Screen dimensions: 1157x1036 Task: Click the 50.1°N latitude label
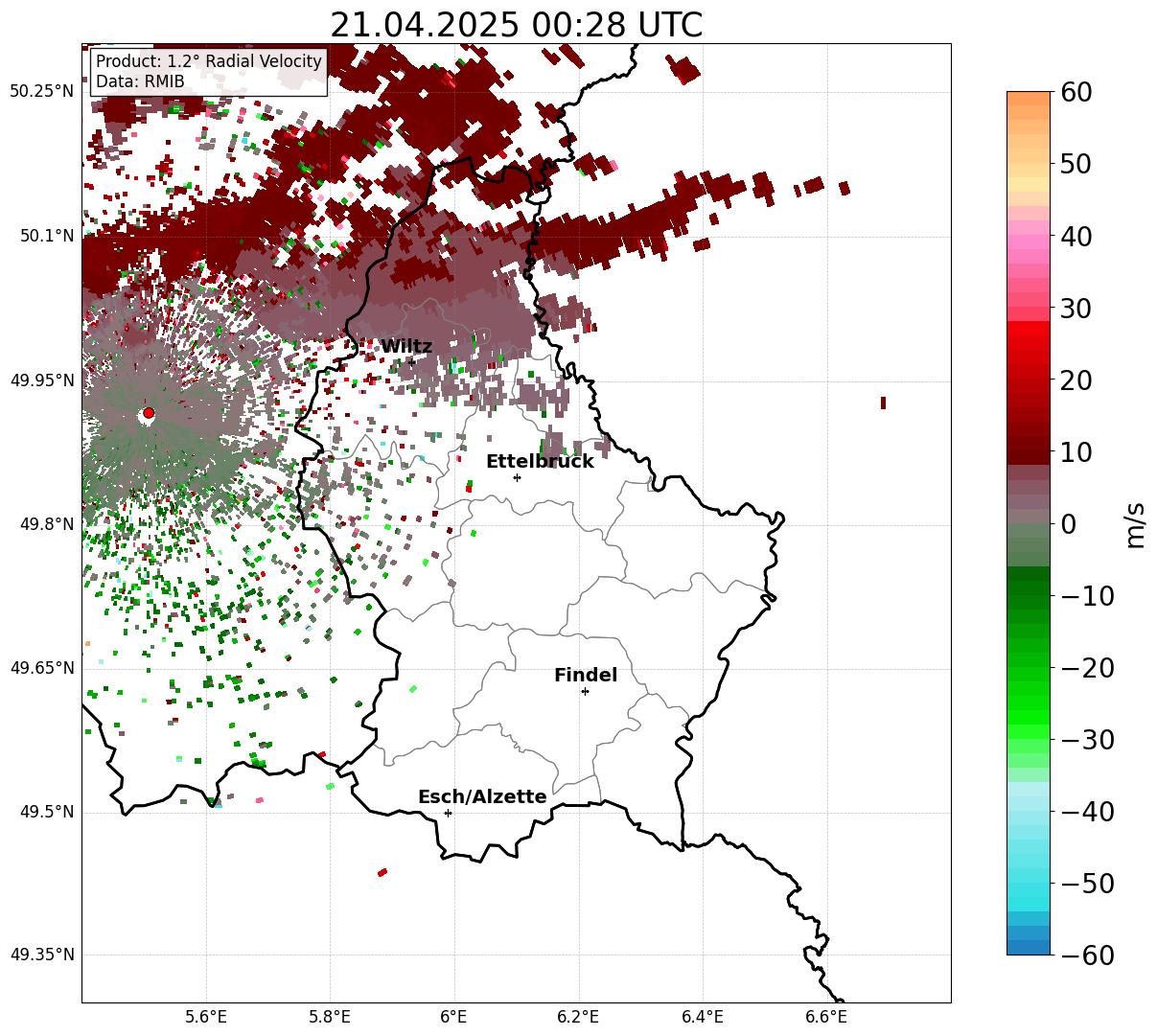[46, 236]
